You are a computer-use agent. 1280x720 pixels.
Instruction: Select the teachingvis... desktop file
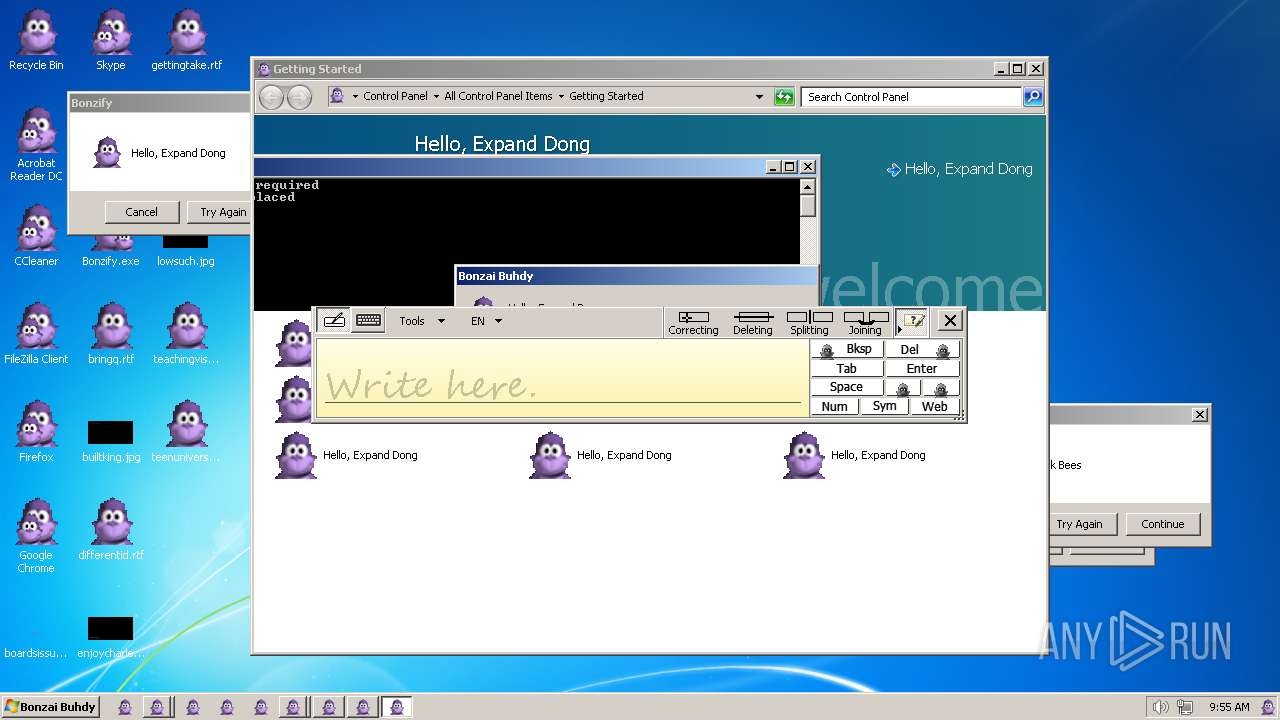(186, 334)
